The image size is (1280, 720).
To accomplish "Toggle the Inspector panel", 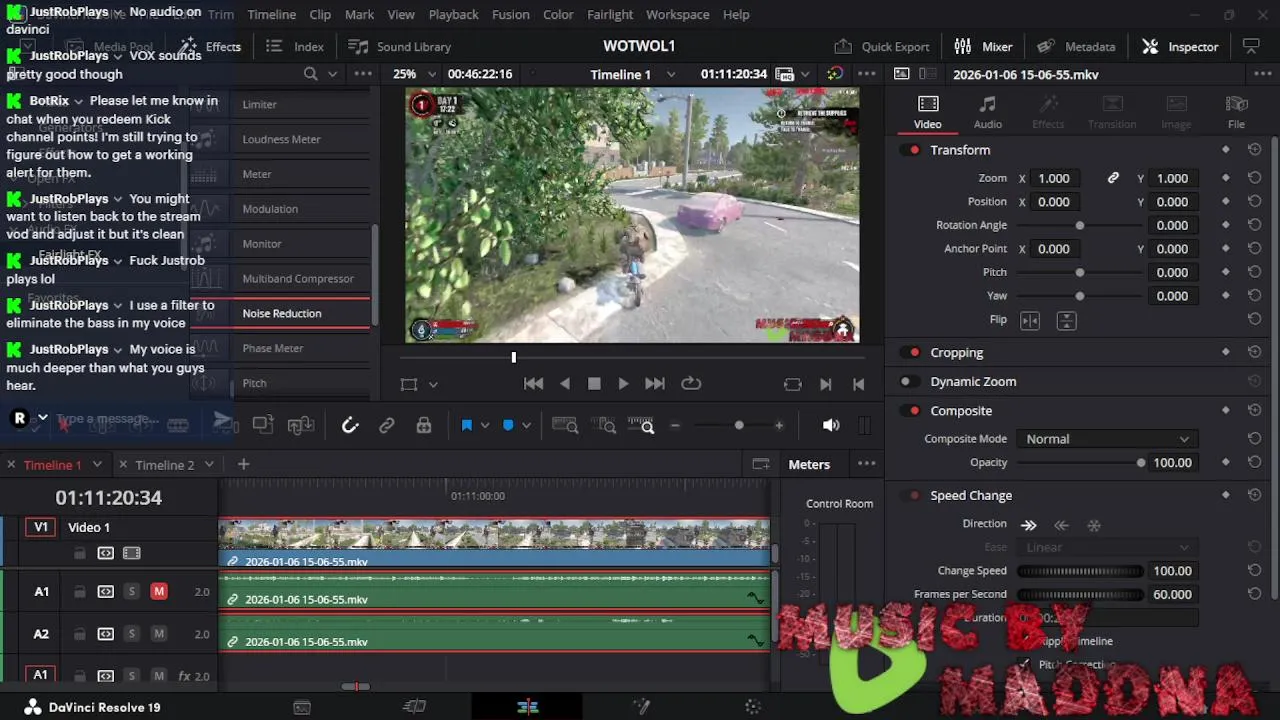I will click(1180, 46).
